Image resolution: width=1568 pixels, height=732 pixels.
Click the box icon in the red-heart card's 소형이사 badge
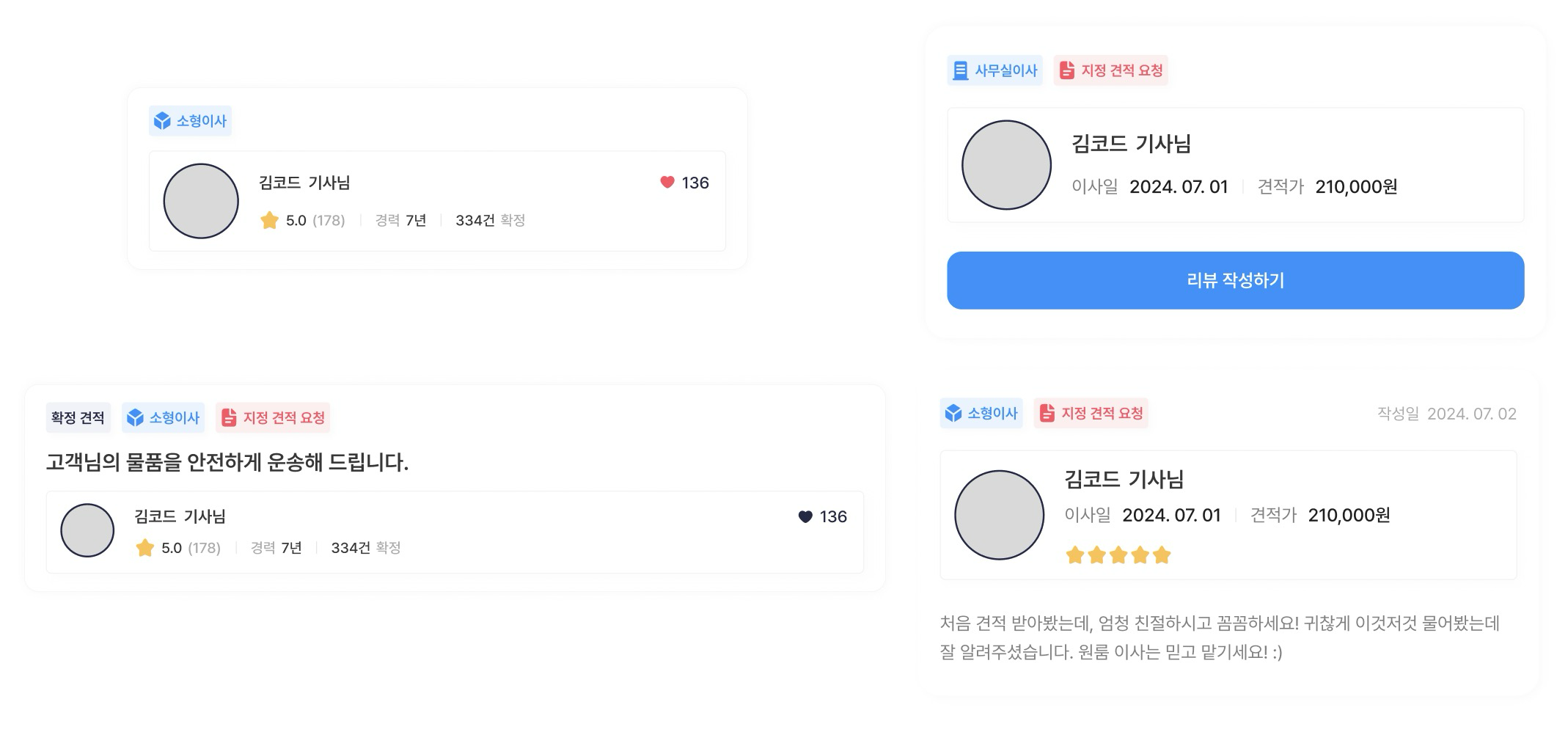[x=162, y=121]
